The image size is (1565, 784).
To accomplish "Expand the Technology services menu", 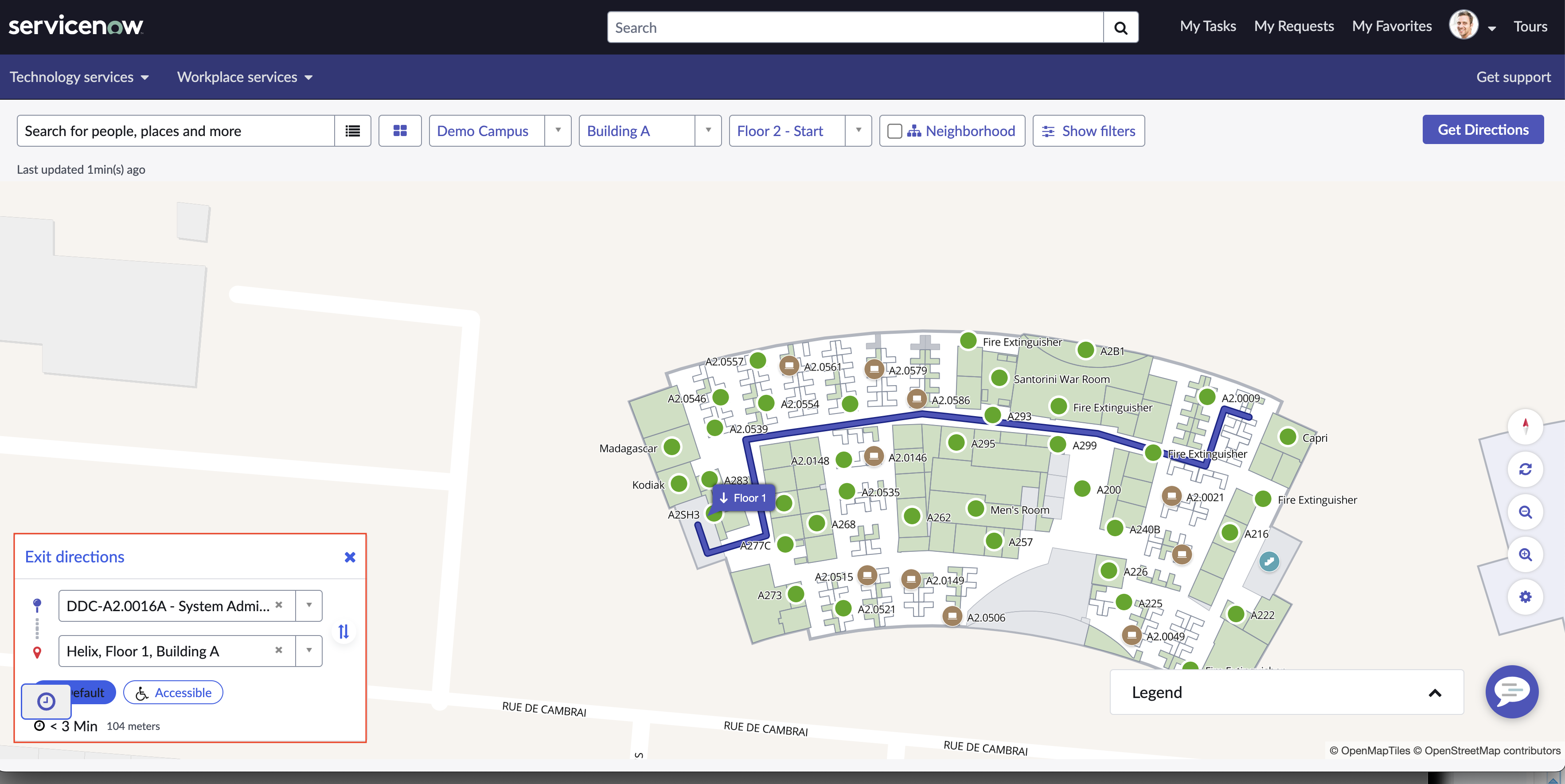I will (79, 77).
